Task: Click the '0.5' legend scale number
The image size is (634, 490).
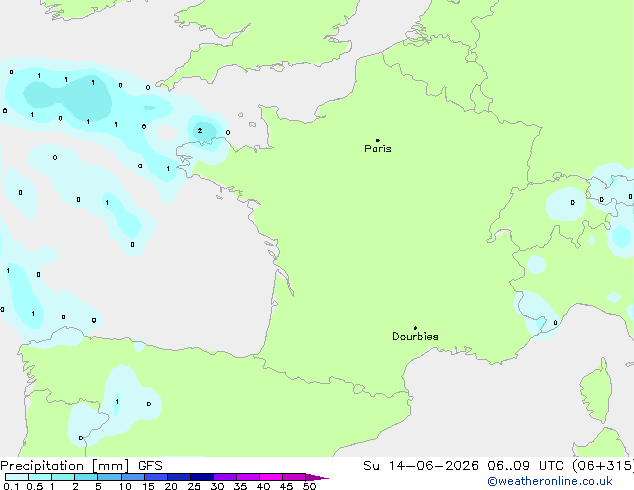Action: click(x=35, y=486)
